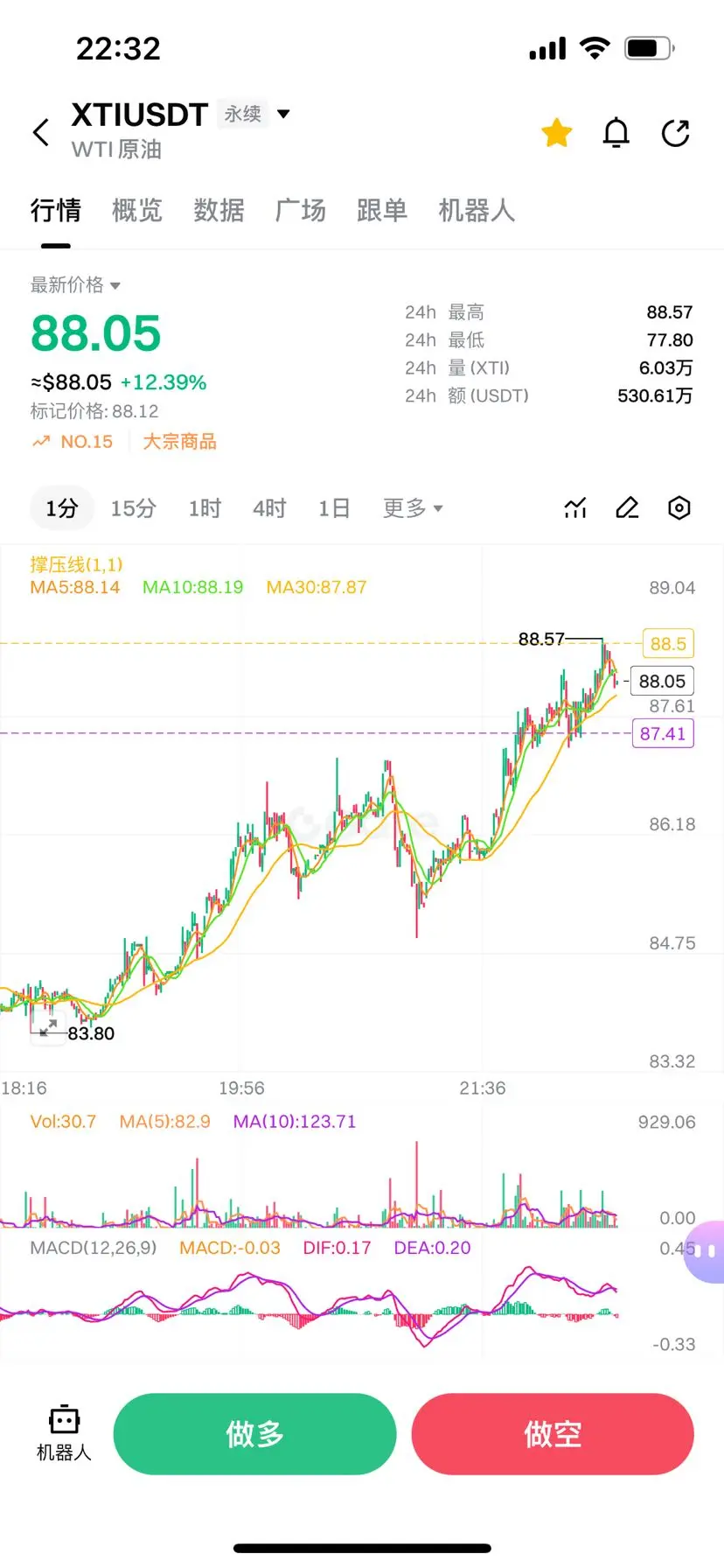Tap the 24h 最高 88.57 value

[670, 312]
